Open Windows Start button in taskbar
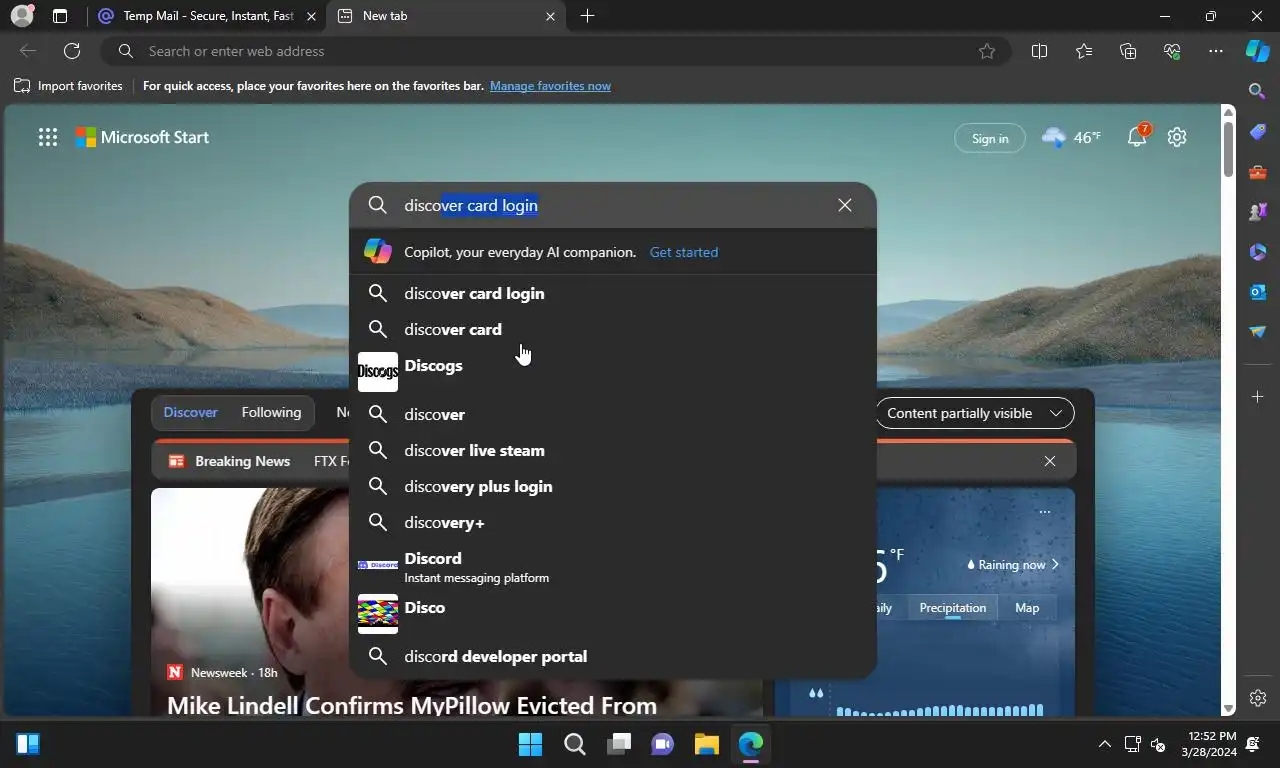 [x=530, y=744]
